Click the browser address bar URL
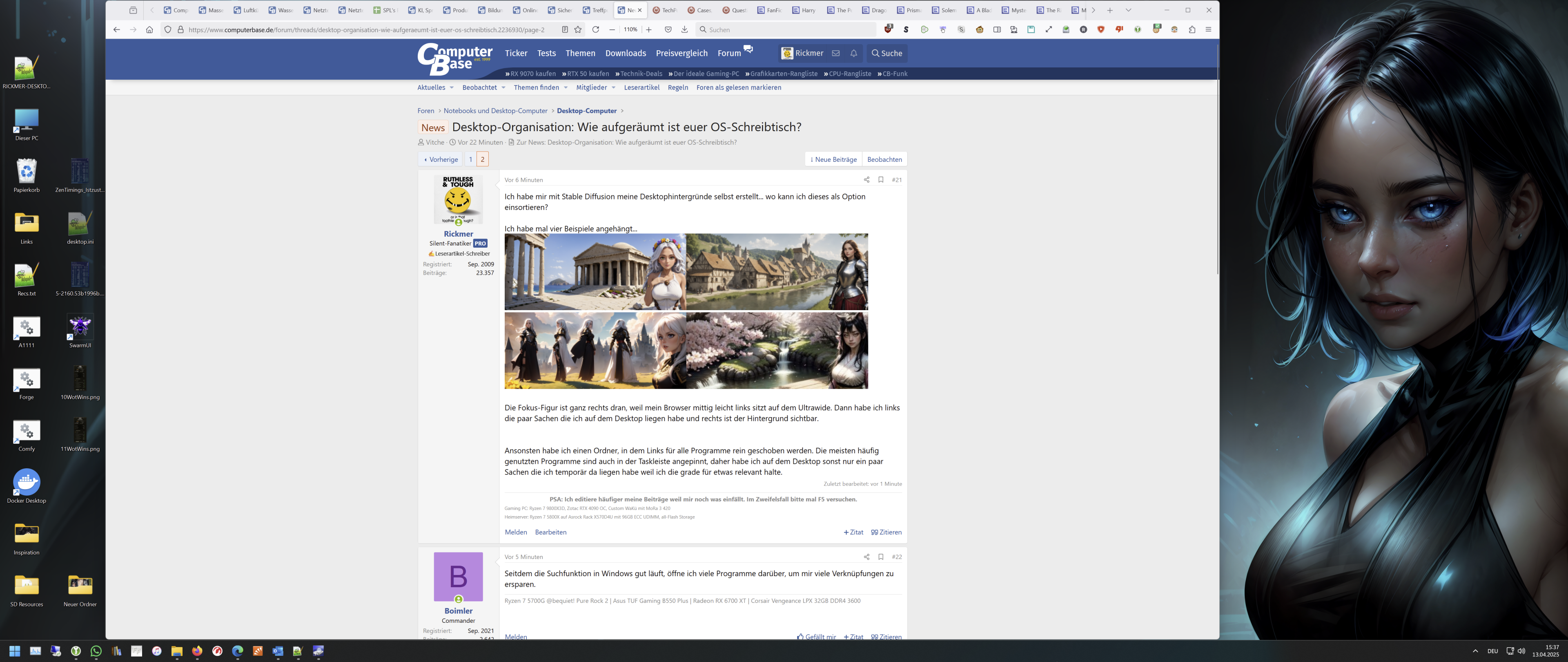 [x=366, y=29]
